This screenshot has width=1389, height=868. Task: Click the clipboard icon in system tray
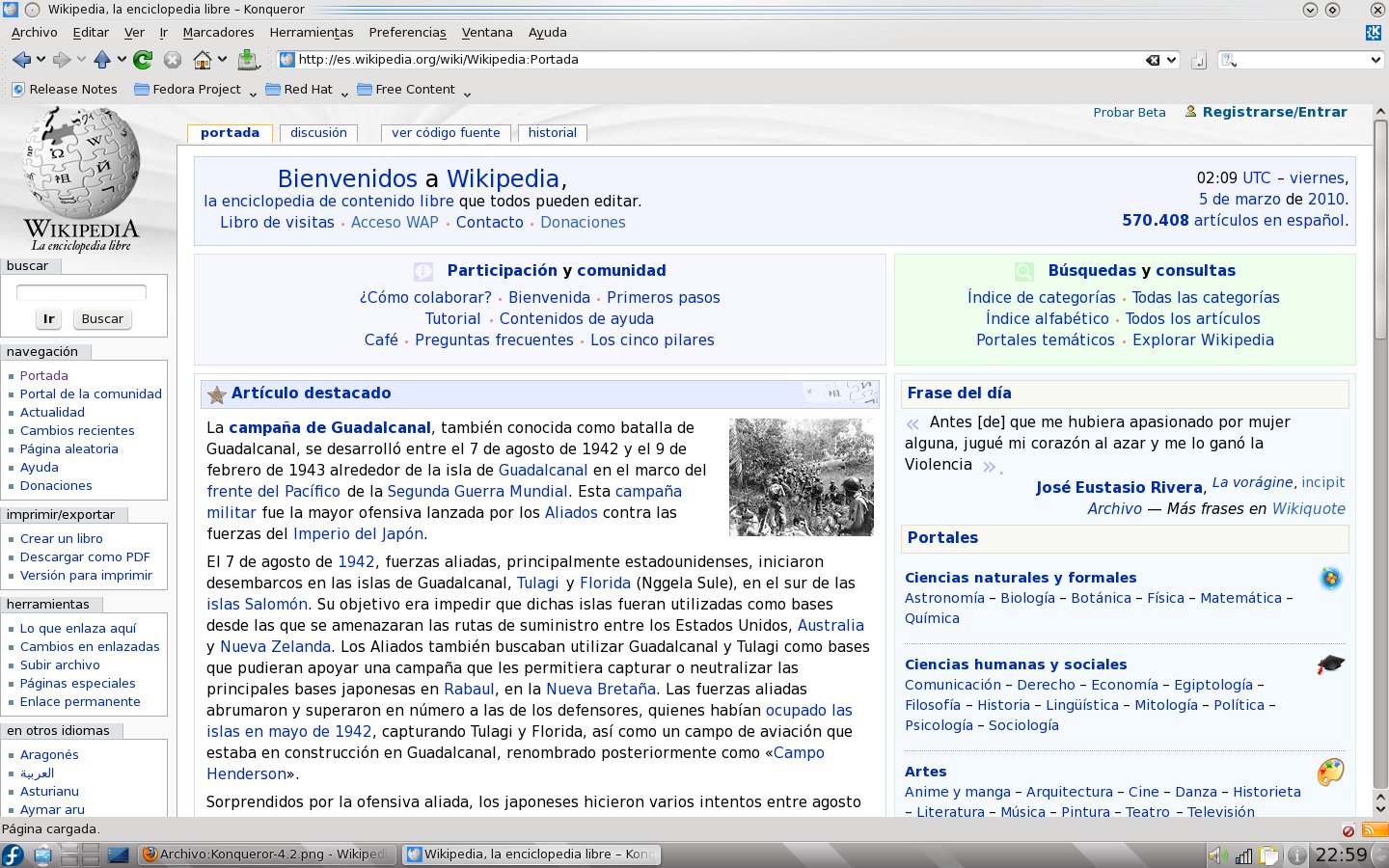pyautogui.click(x=1269, y=854)
